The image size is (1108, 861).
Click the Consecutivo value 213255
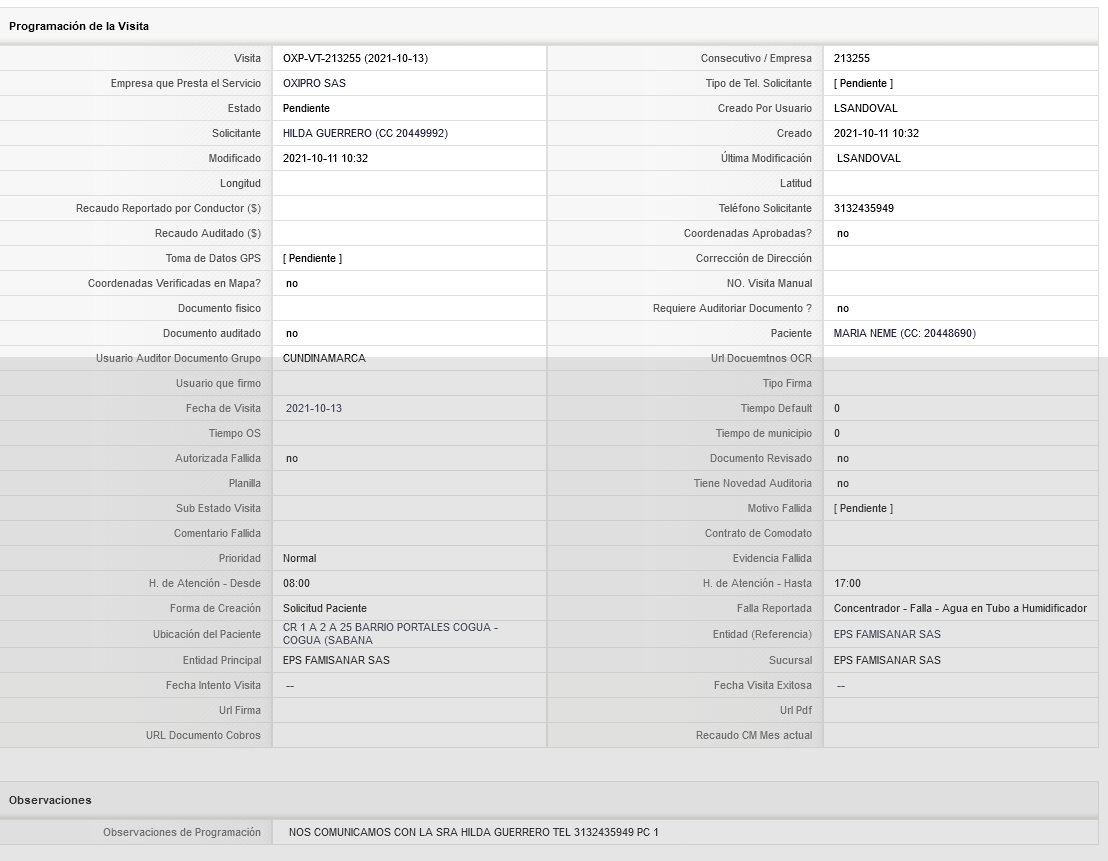coord(851,59)
